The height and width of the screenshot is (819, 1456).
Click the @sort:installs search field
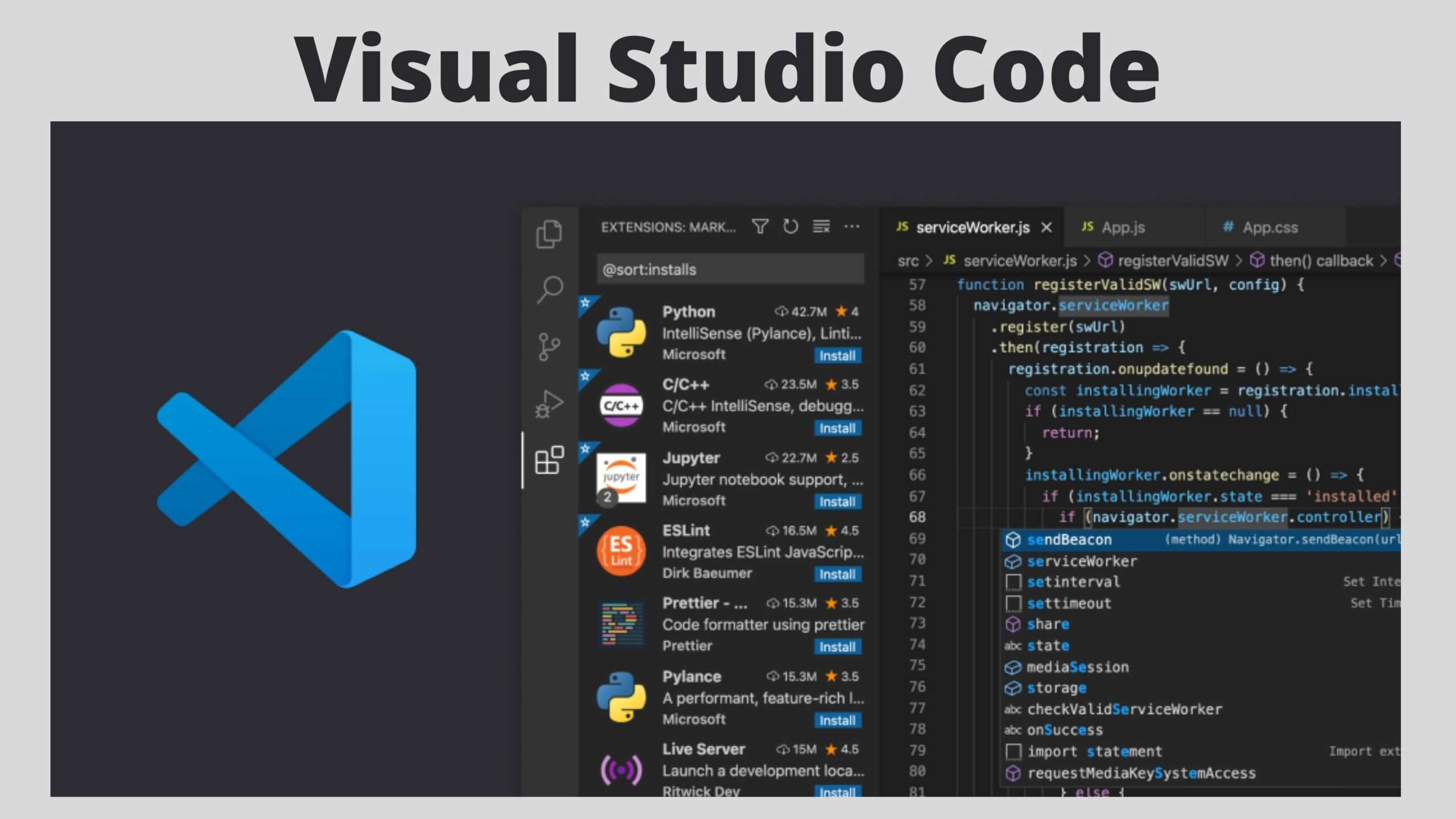pos(730,269)
